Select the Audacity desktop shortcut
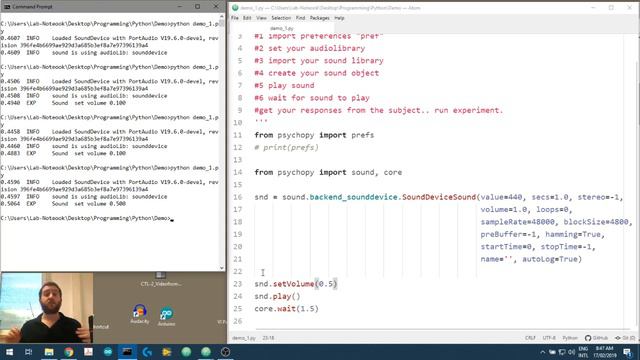 click(x=140, y=314)
